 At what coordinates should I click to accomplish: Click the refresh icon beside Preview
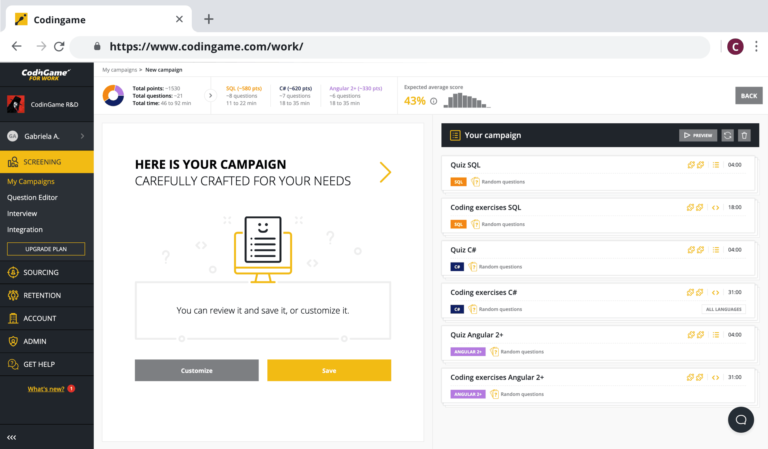click(x=727, y=135)
